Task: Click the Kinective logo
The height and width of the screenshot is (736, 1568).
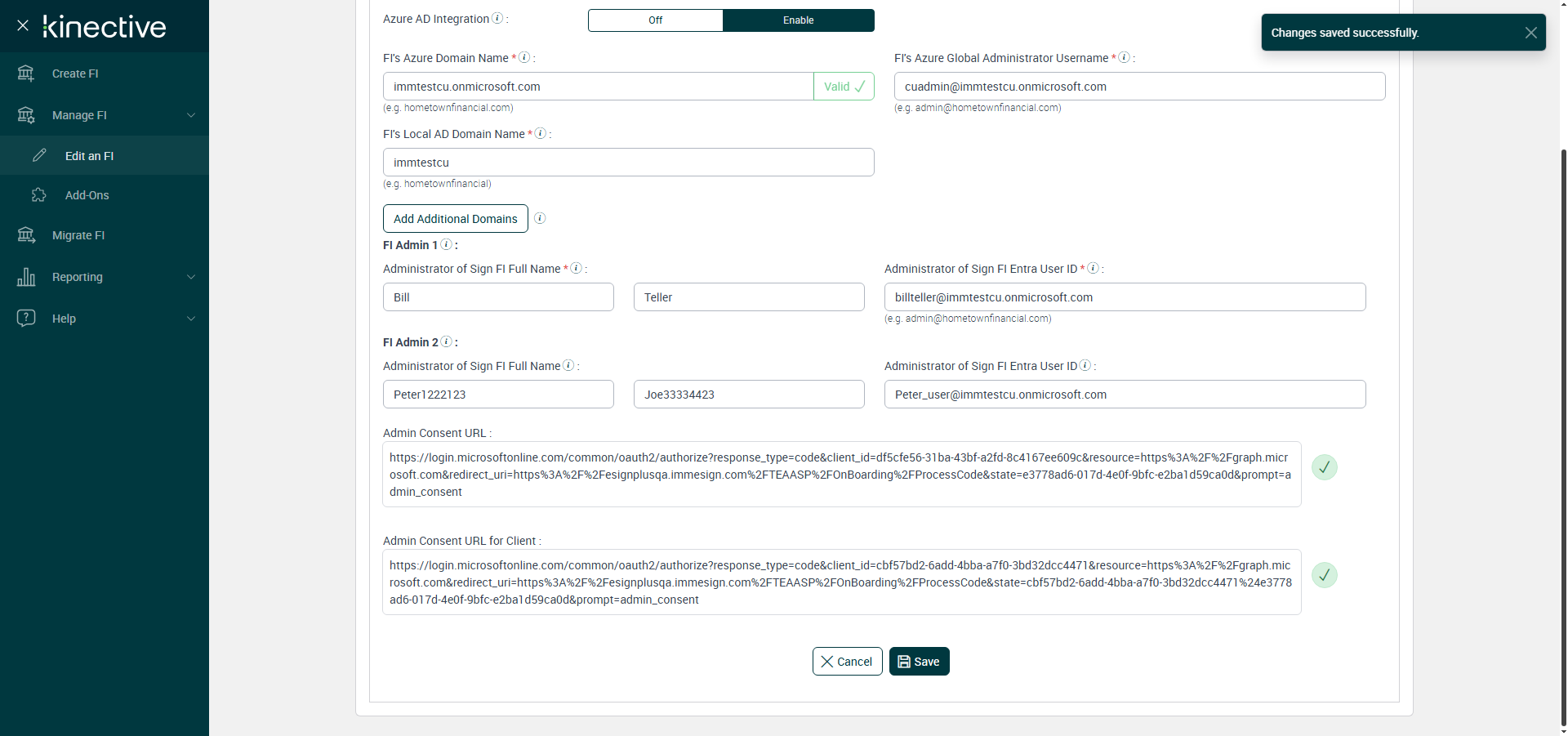Action: [105, 27]
